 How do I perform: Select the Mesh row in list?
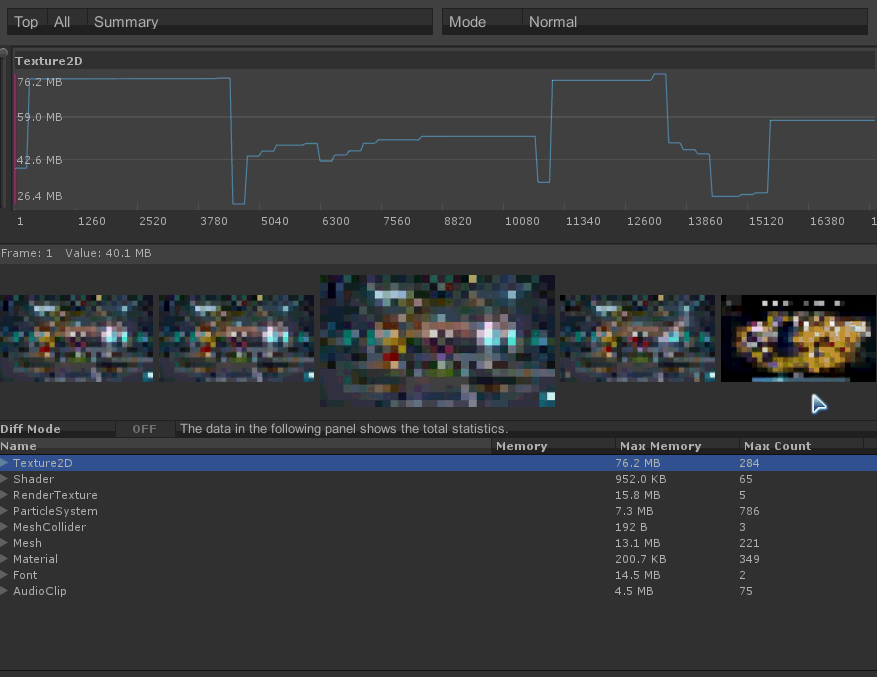[x=28, y=543]
